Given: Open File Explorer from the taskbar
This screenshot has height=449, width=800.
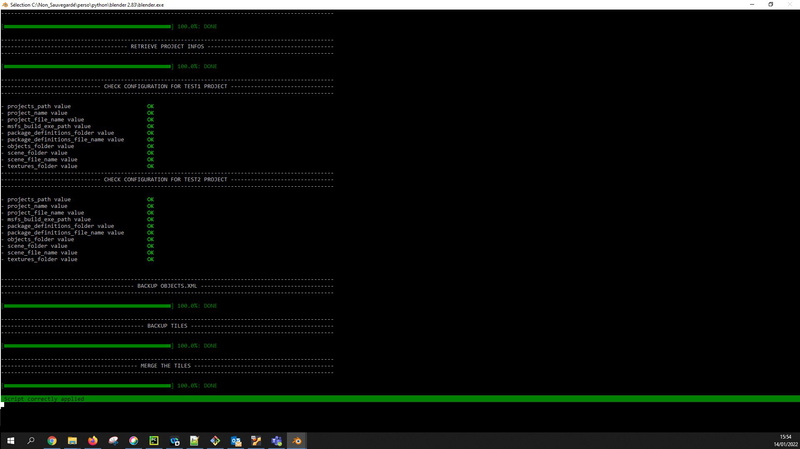Looking at the screenshot, I should point(73,440).
